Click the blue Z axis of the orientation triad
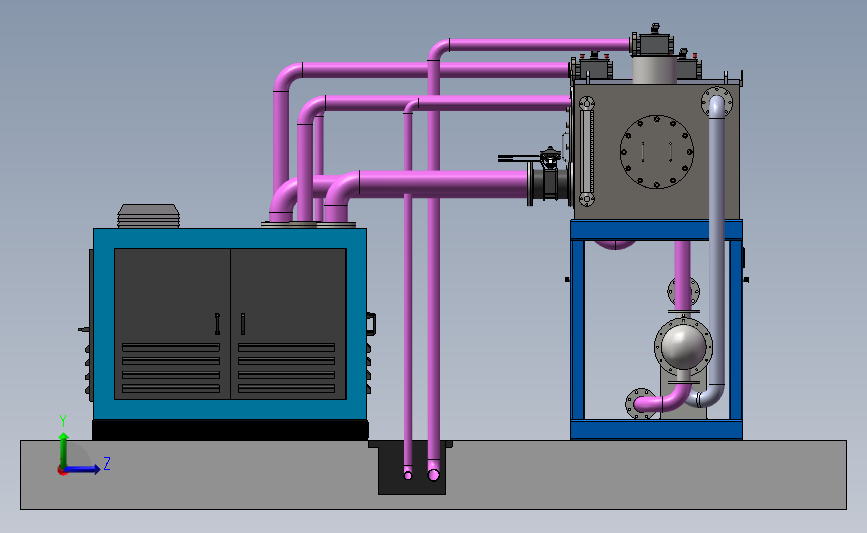 coord(83,469)
